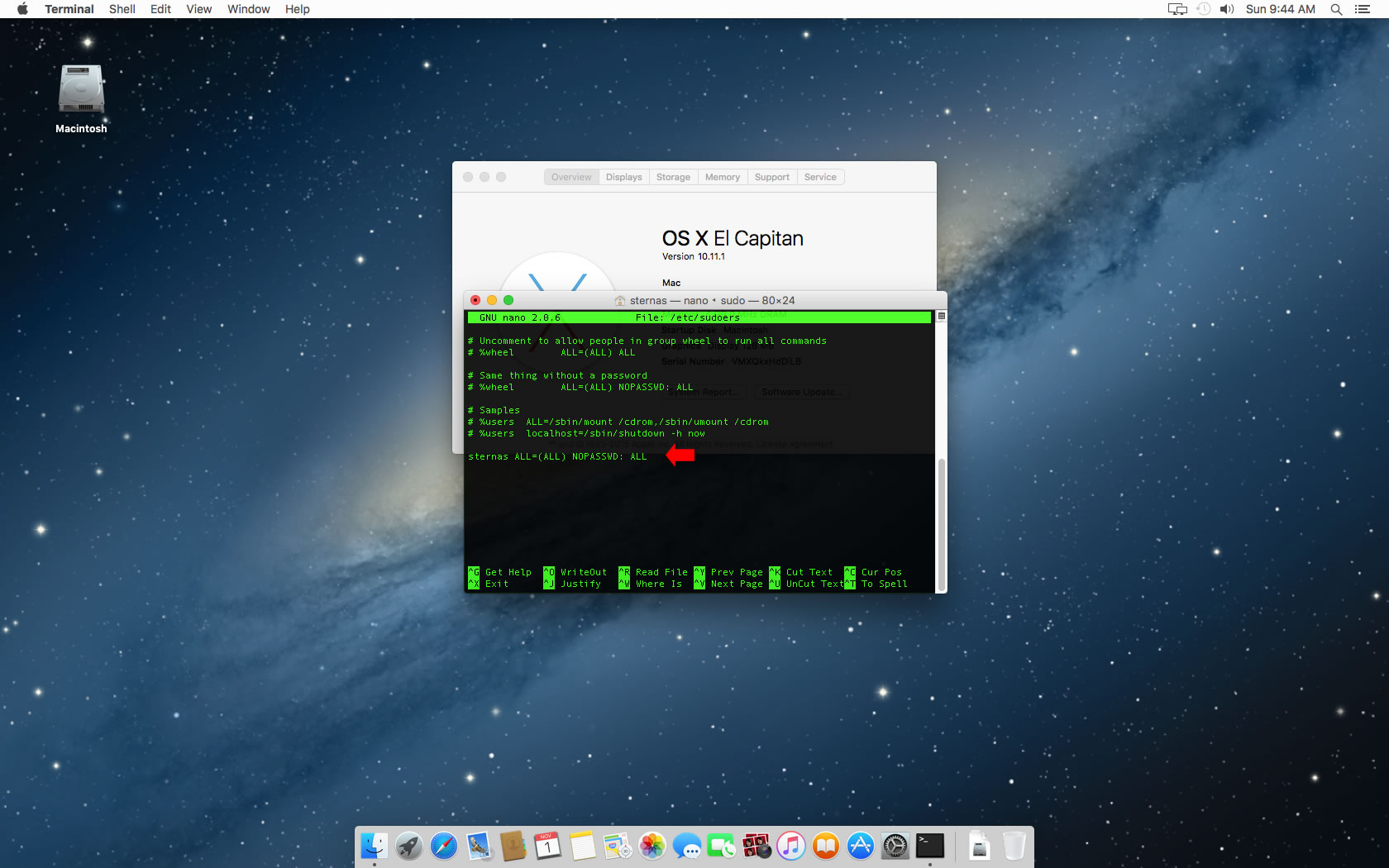Zoom the Terminal with green button
This screenshot has height=868, width=1389.
(508, 300)
